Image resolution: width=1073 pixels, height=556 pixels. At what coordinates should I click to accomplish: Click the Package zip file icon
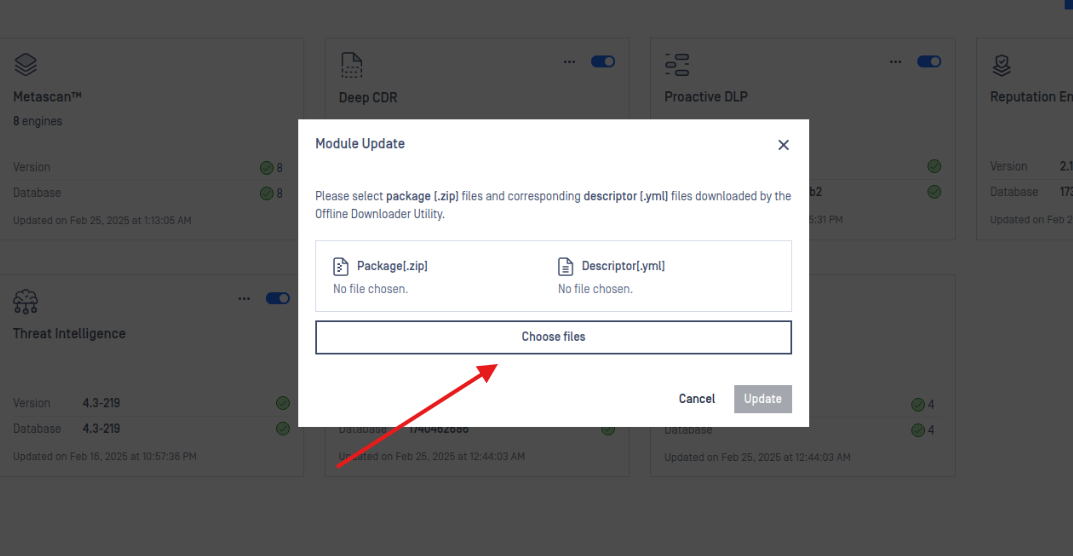coord(341,266)
